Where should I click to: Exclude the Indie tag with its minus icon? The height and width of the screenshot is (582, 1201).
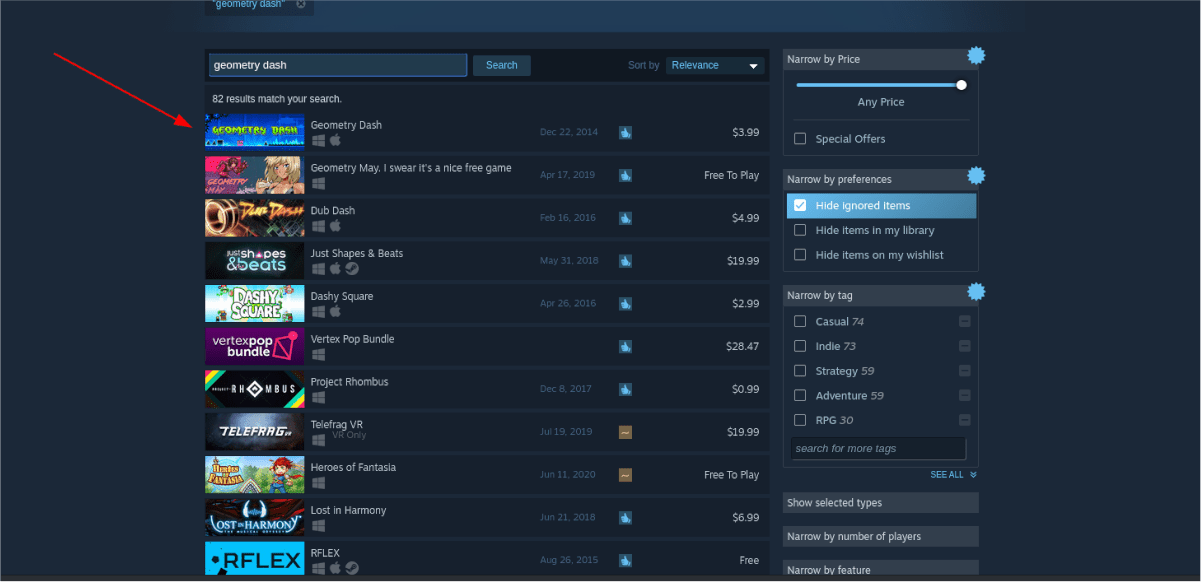(964, 346)
